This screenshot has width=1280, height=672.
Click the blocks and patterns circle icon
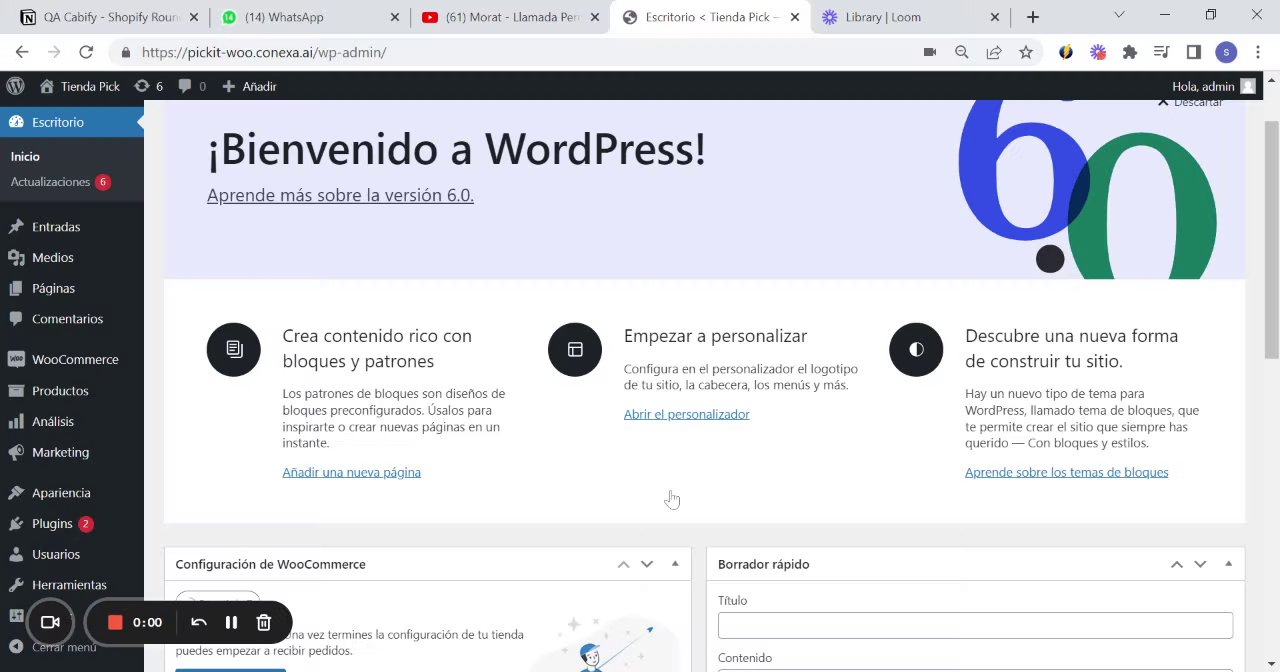point(234,349)
